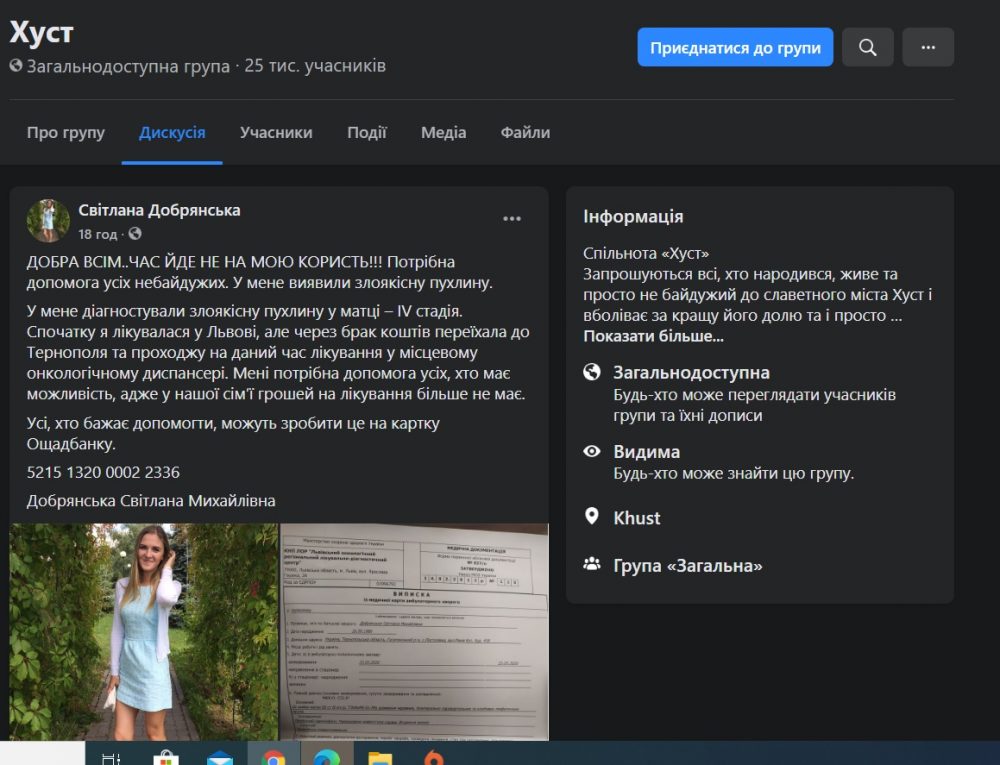Screen dimensions: 1000x765
Task: Click the author's profile picture avatar
Action: coord(48,221)
